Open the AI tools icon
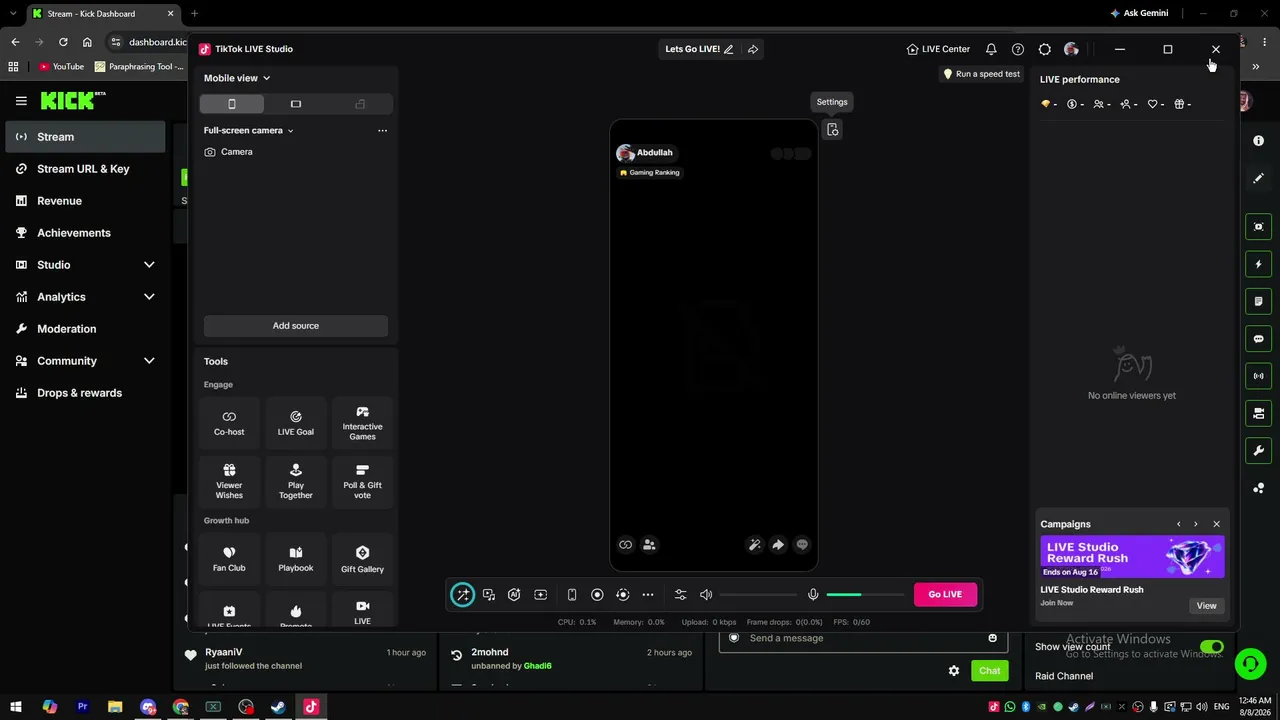 coord(514,595)
